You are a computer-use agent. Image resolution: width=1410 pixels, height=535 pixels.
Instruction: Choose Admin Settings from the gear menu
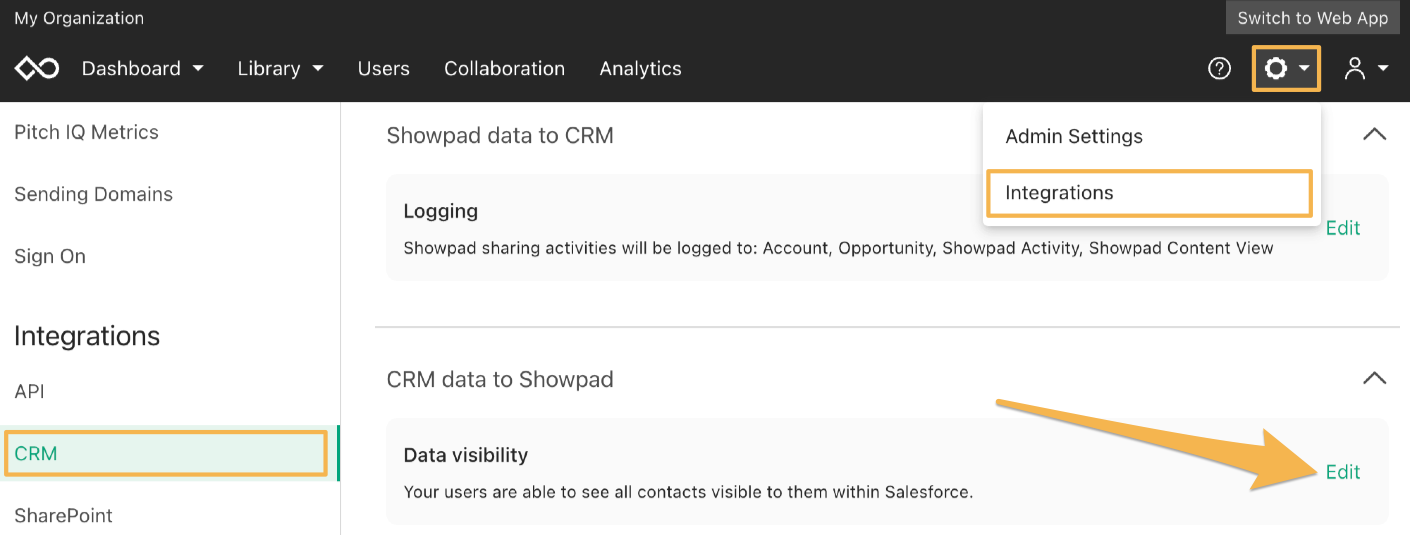pos(1074,136)
